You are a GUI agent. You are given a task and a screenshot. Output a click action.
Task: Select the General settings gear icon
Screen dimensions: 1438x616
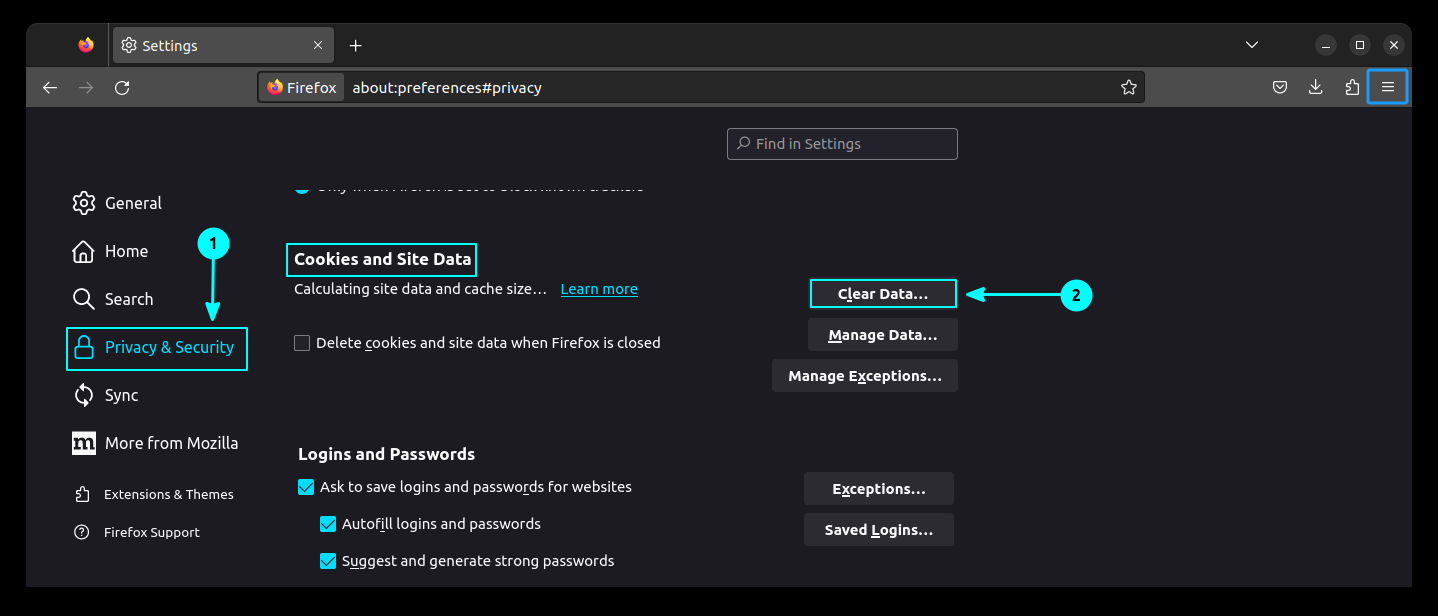tap(84, 203)
